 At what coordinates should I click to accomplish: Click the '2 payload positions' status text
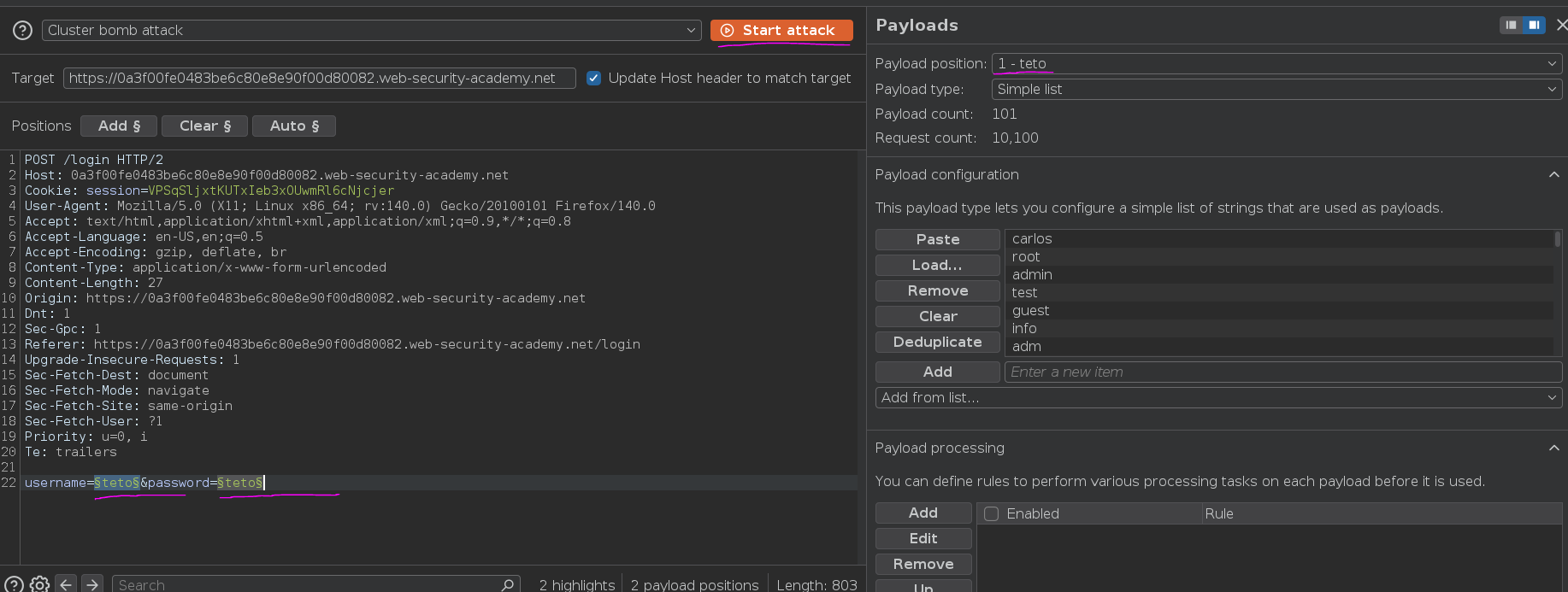click(694, 585)
